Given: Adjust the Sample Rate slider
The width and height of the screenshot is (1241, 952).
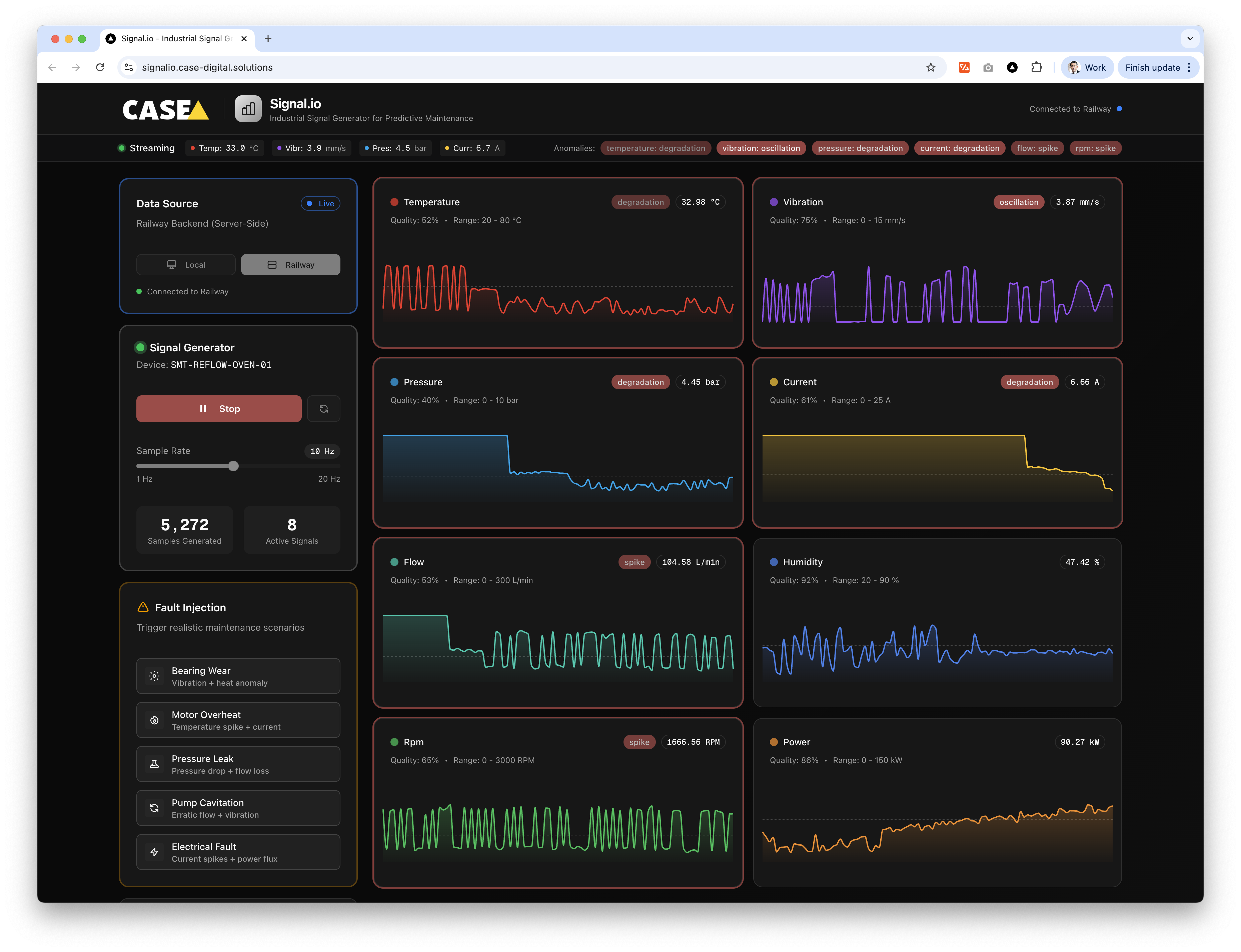Looking at the screenshot, I should (233, 466).
